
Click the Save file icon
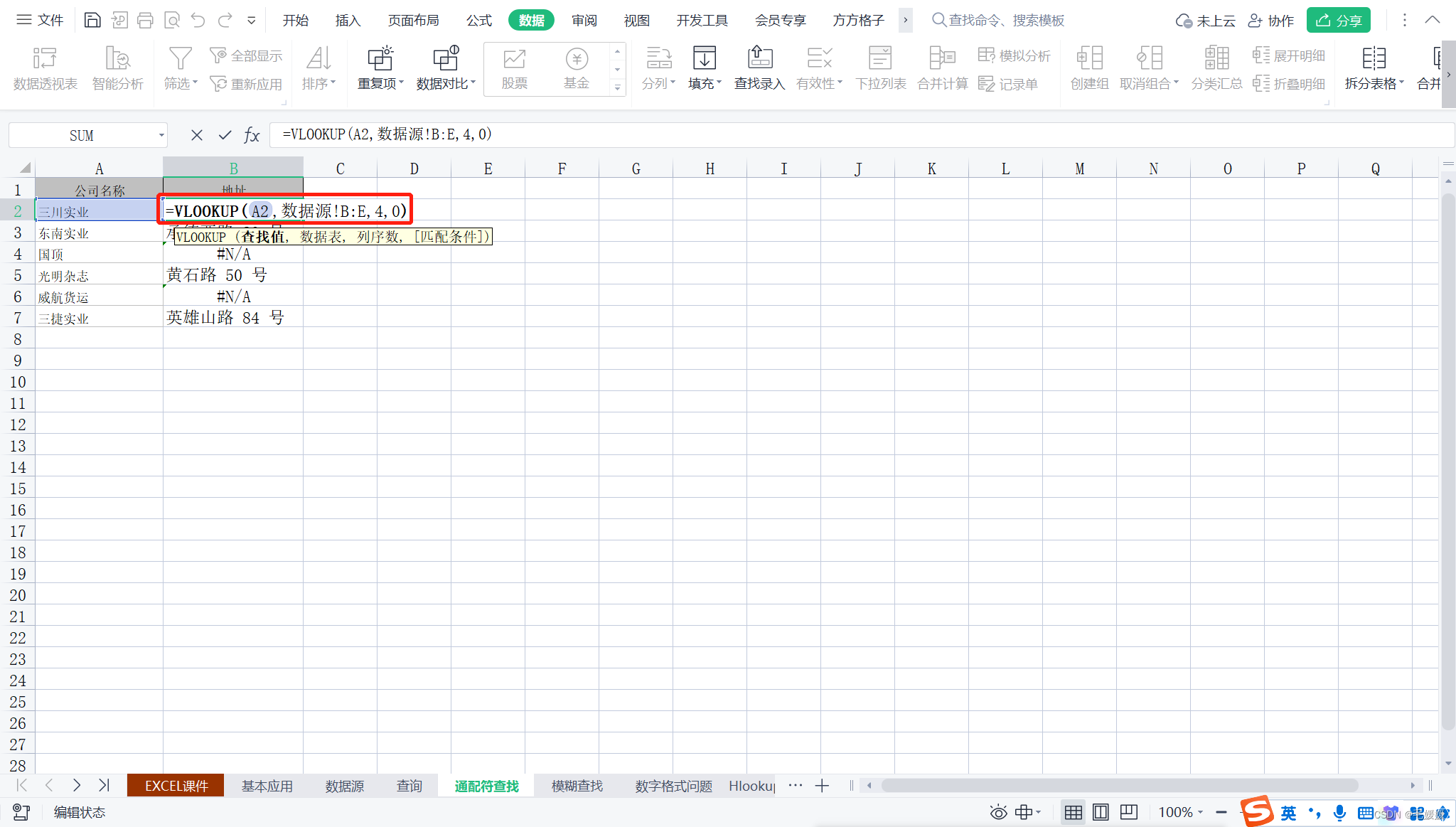tap(92, 20)
